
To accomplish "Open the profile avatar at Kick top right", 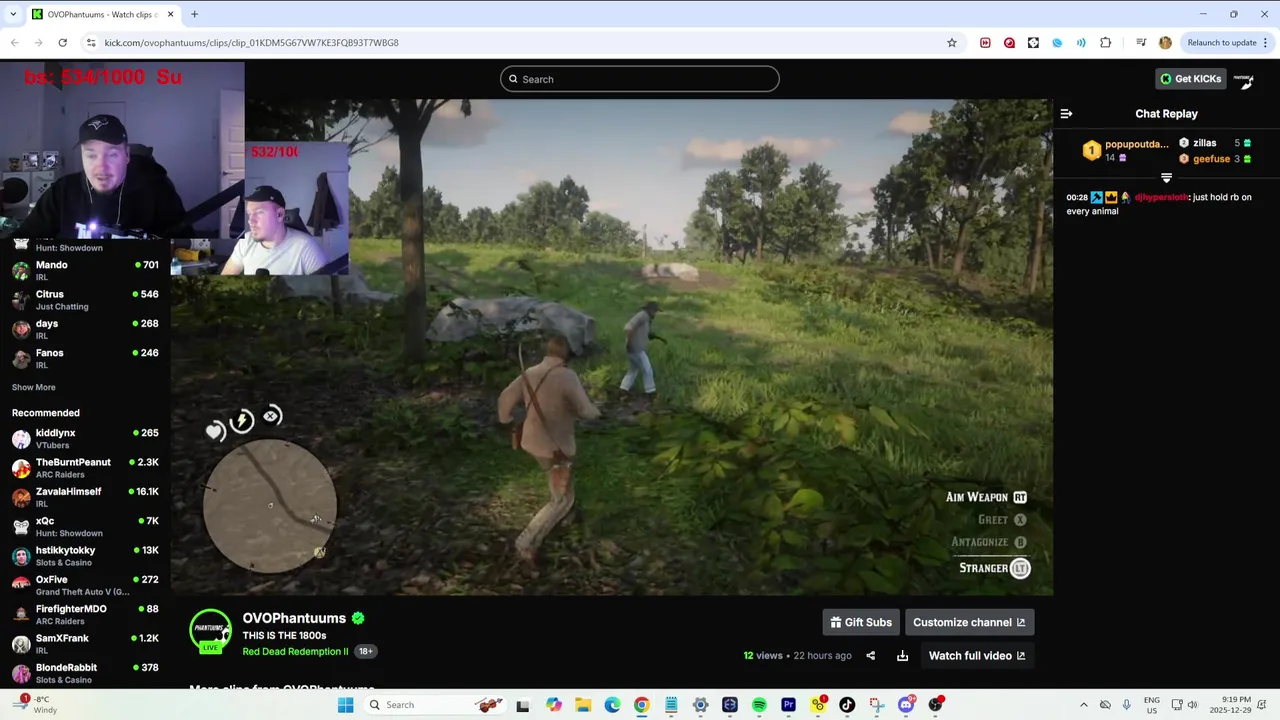I will pyautogui.click(x=1243, y=79).
